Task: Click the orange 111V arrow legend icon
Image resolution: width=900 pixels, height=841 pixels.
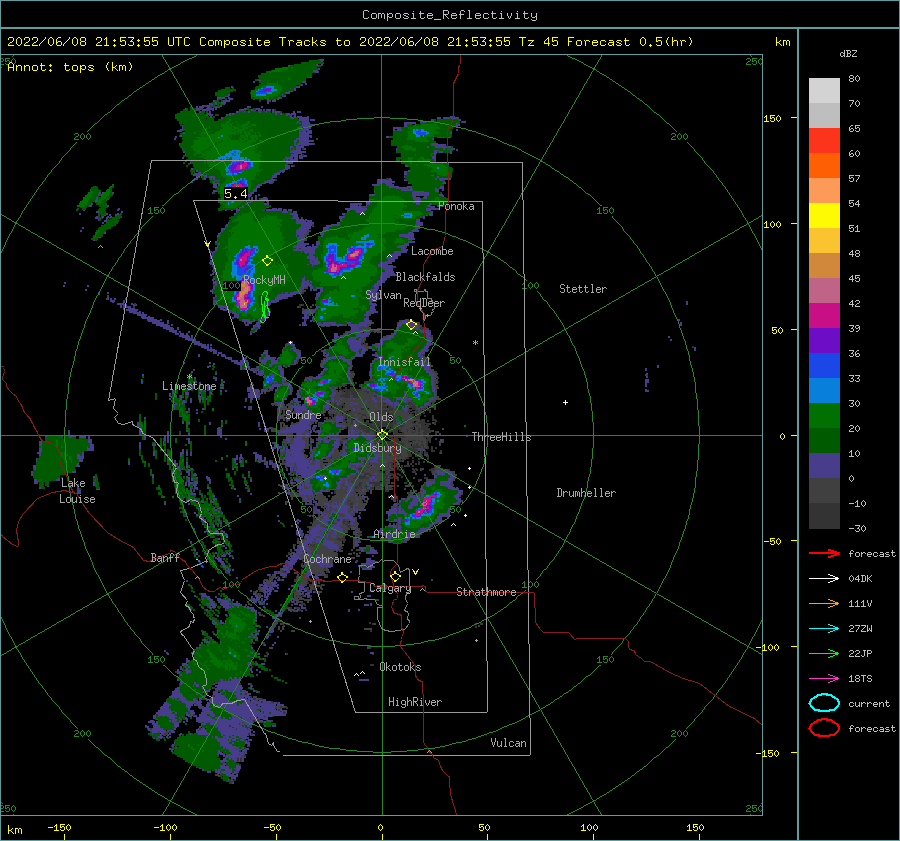Action: click(824, 603)
